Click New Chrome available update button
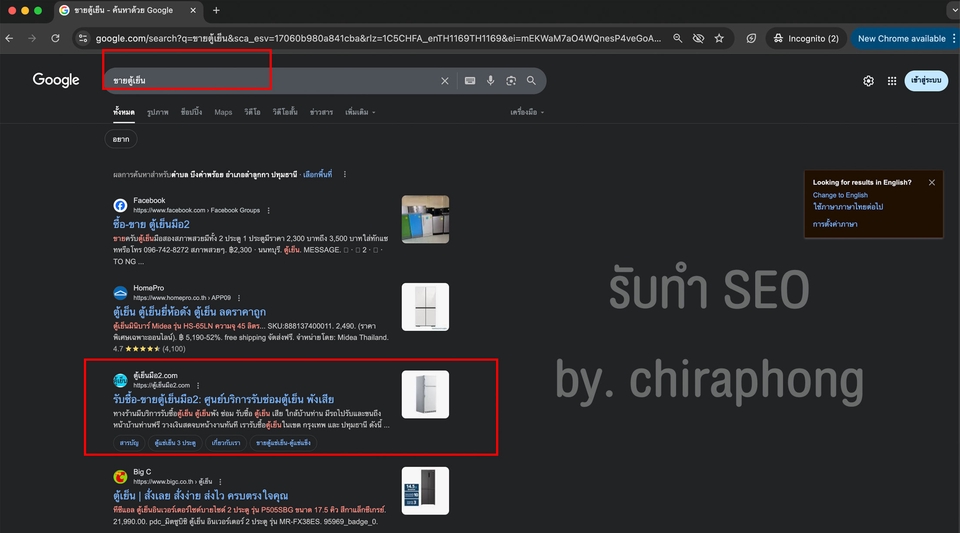 click(x=901, y=38)
